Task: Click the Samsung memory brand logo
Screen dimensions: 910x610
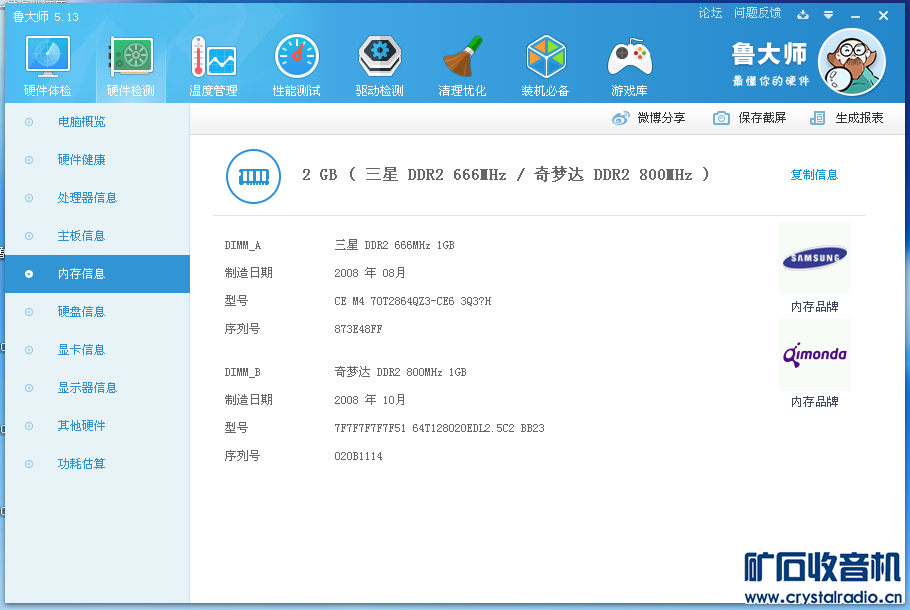Action: tap(814, 259)
